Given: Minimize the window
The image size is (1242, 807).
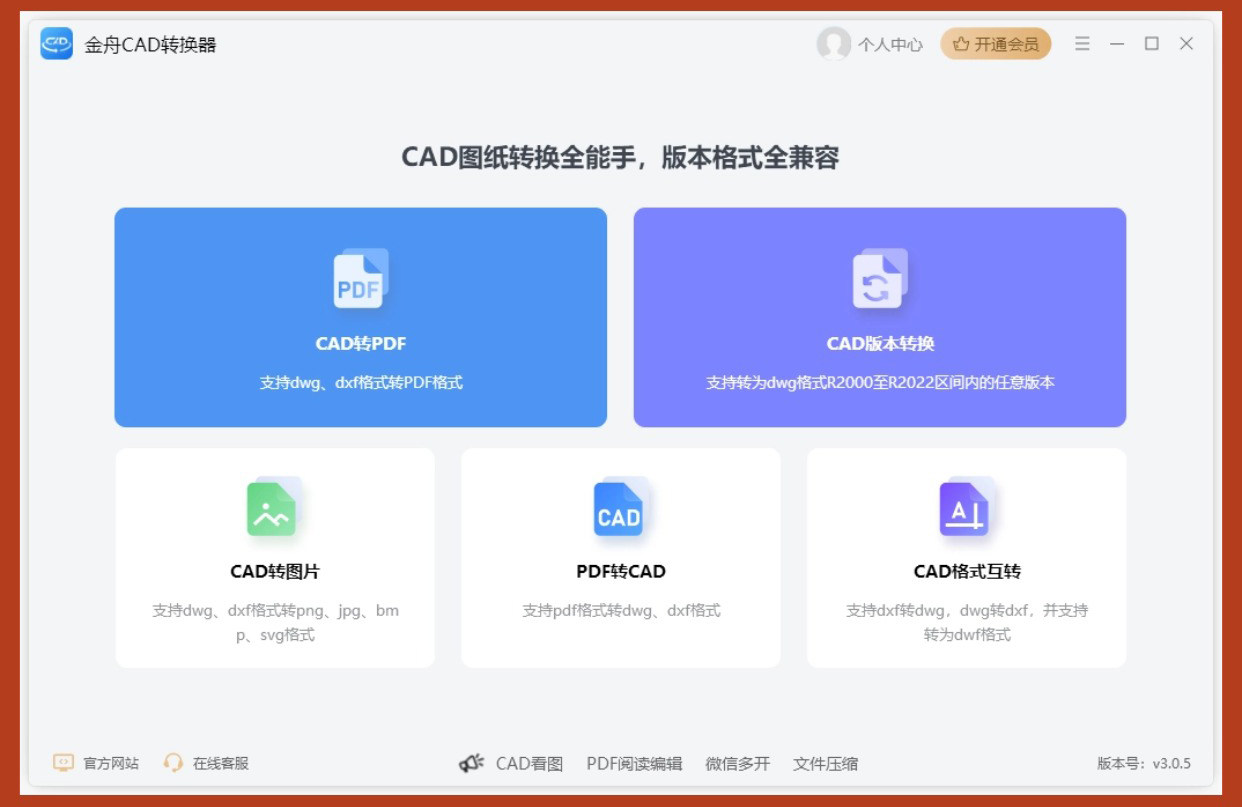Looking at the screenshot, I should click(x=1117, y=44).
